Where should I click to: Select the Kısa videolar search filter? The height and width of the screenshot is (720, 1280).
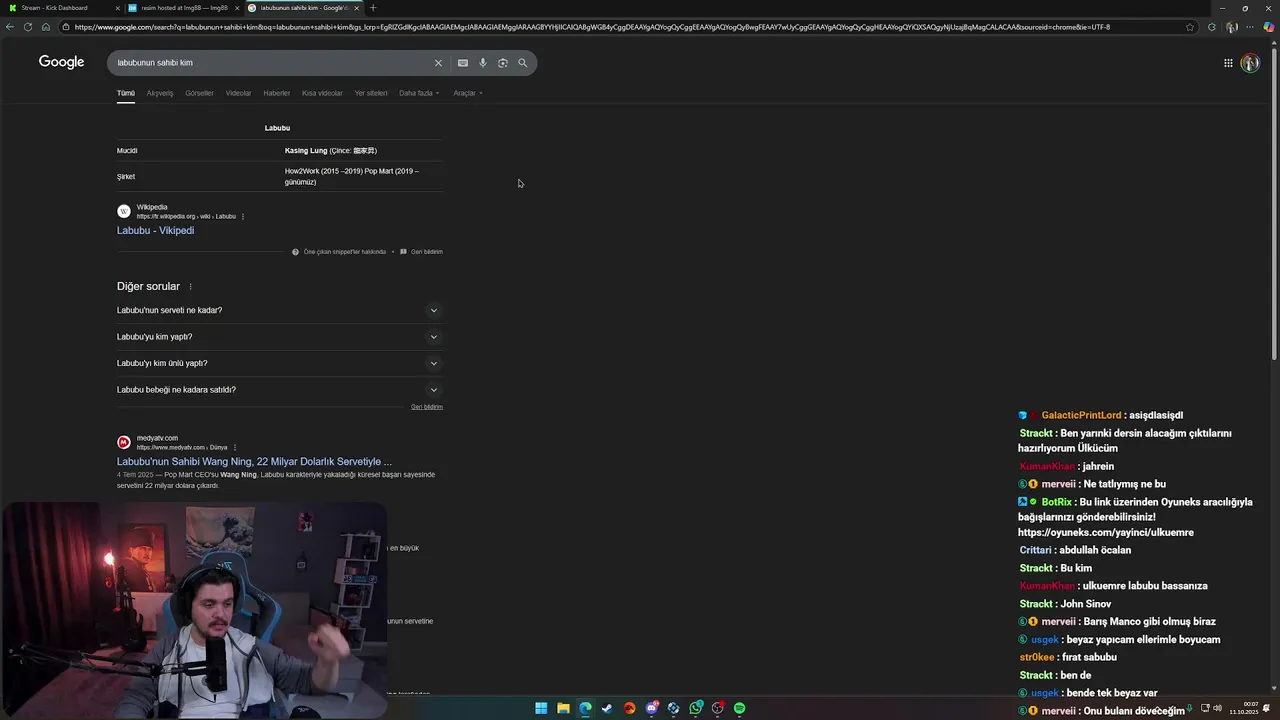(322, 93)
